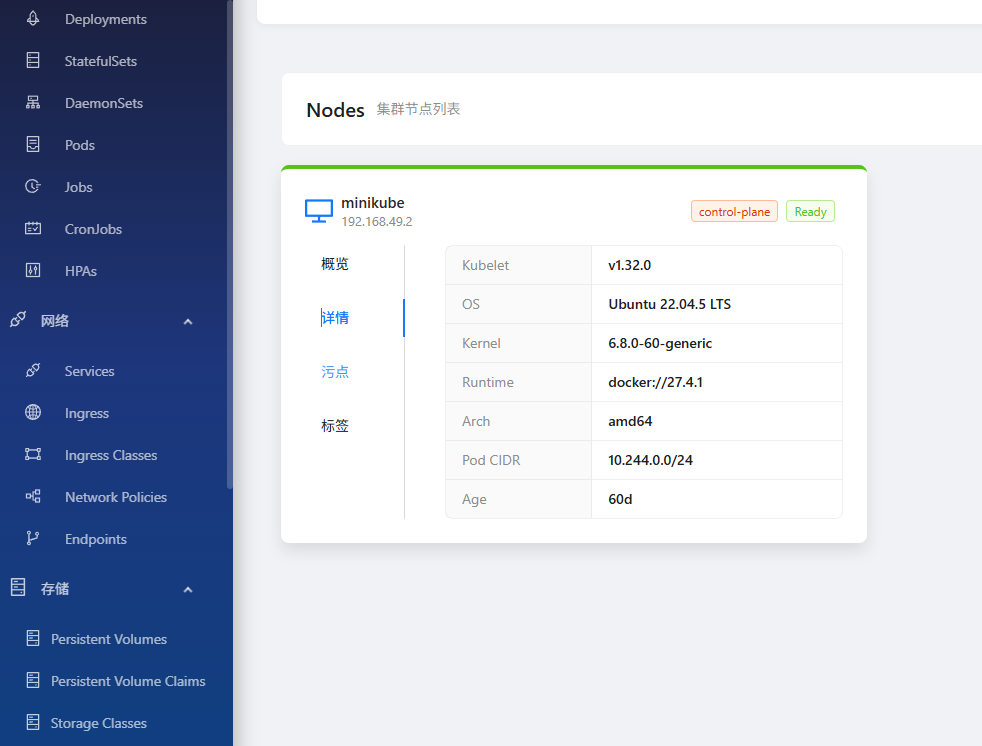Click Kernel value 6.8.0-60-generic

[660, 343]
